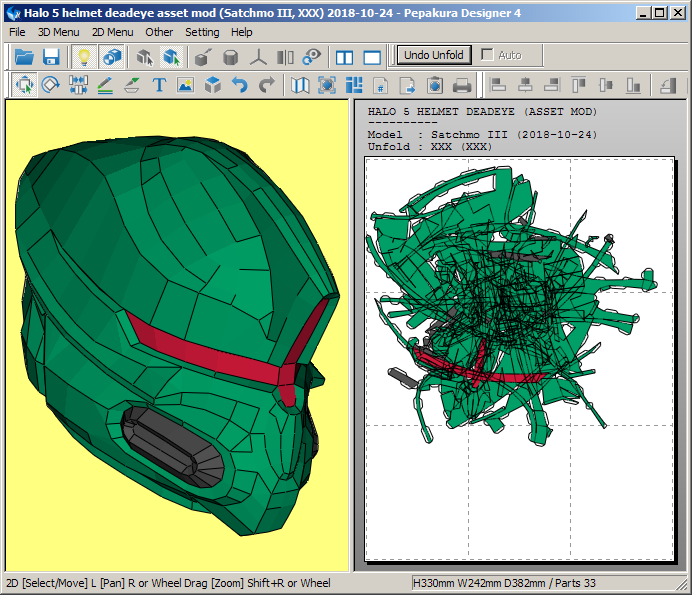Click the align horizontal center icon
This screenshot has height=595, width=692.
(x=525, y=84)
